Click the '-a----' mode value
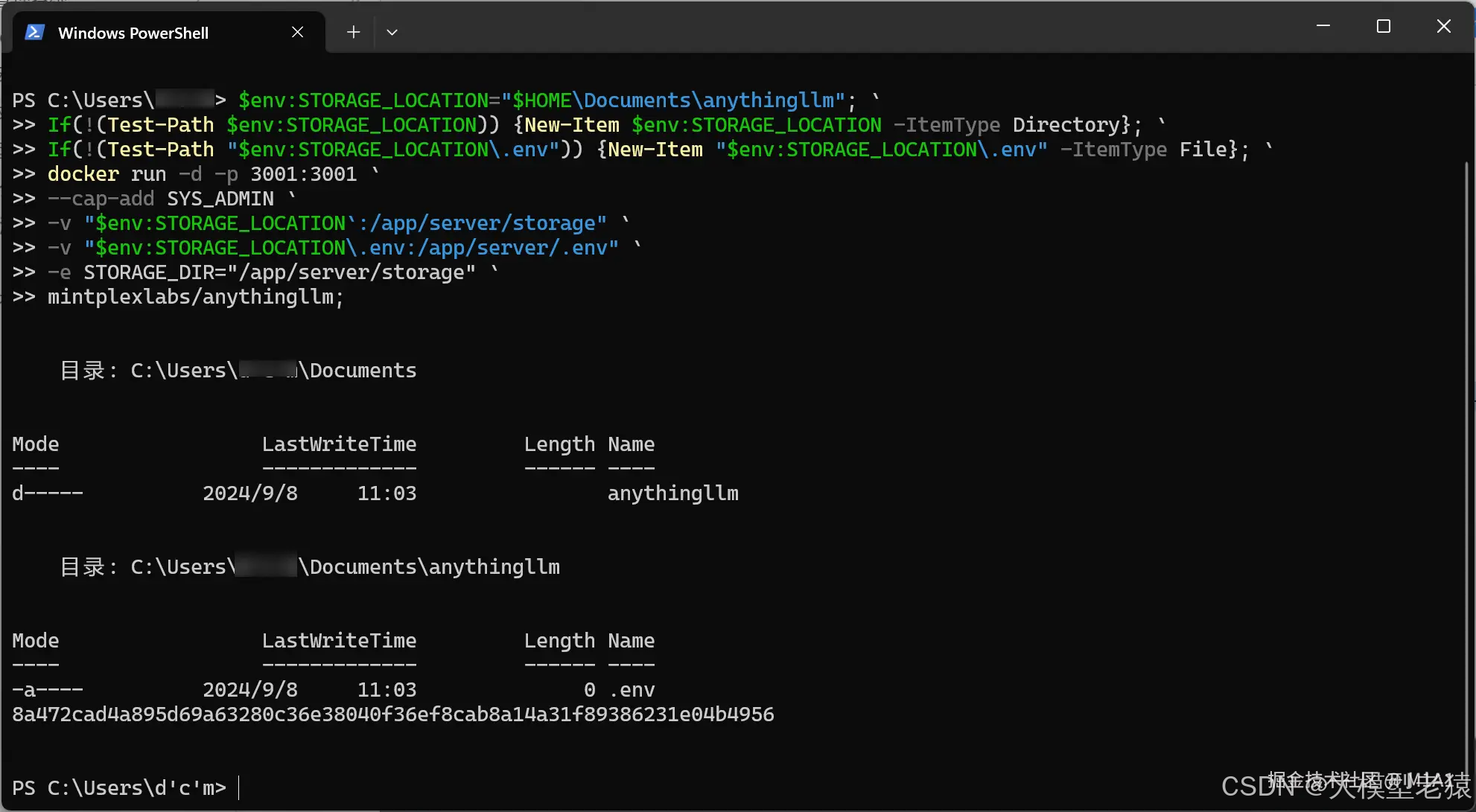Screen dimensions: 1476x812 [48, 690]
